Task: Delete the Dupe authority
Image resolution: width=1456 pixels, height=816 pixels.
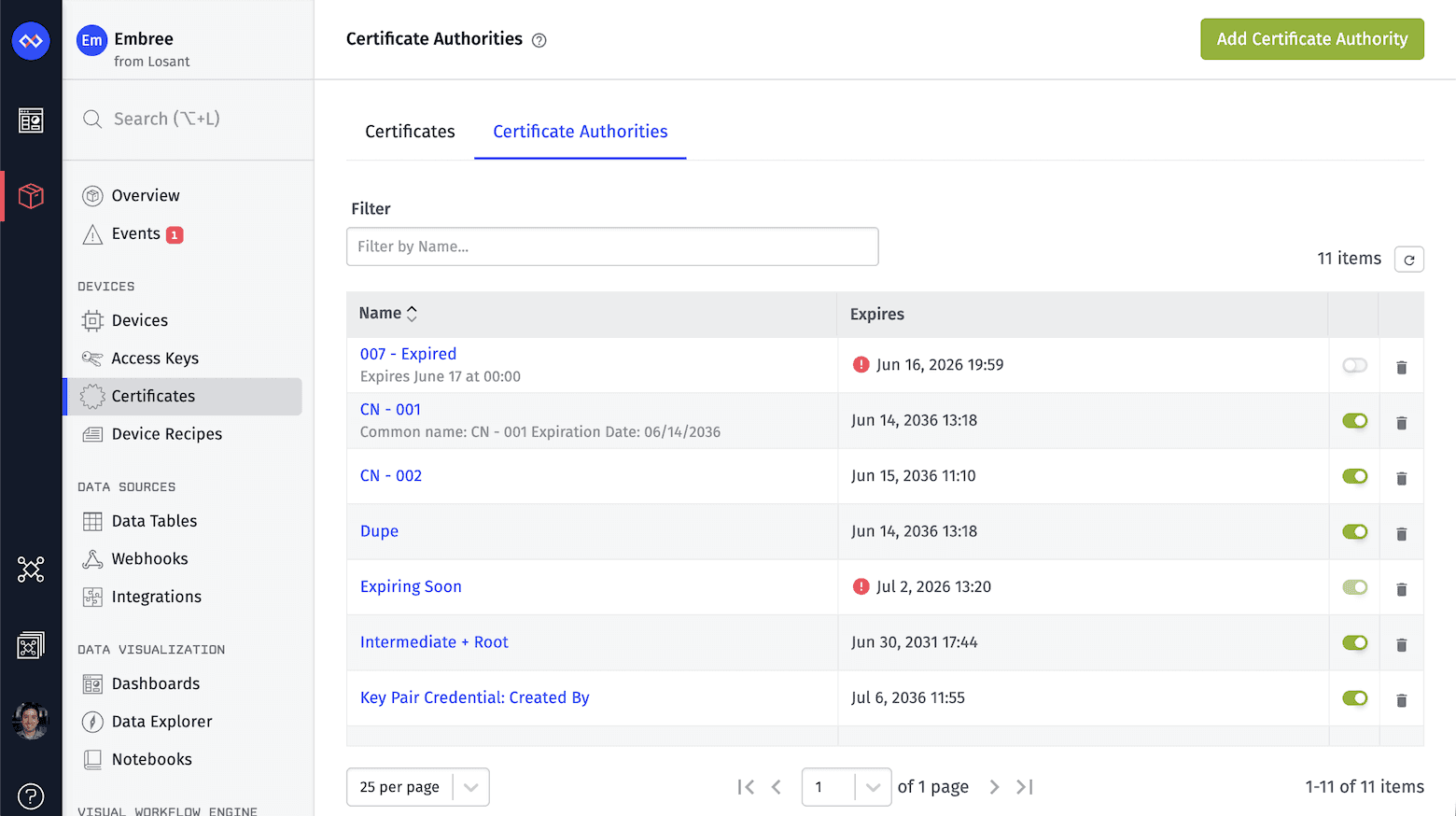Action: pyautogui.click(x=1401, y=534)
